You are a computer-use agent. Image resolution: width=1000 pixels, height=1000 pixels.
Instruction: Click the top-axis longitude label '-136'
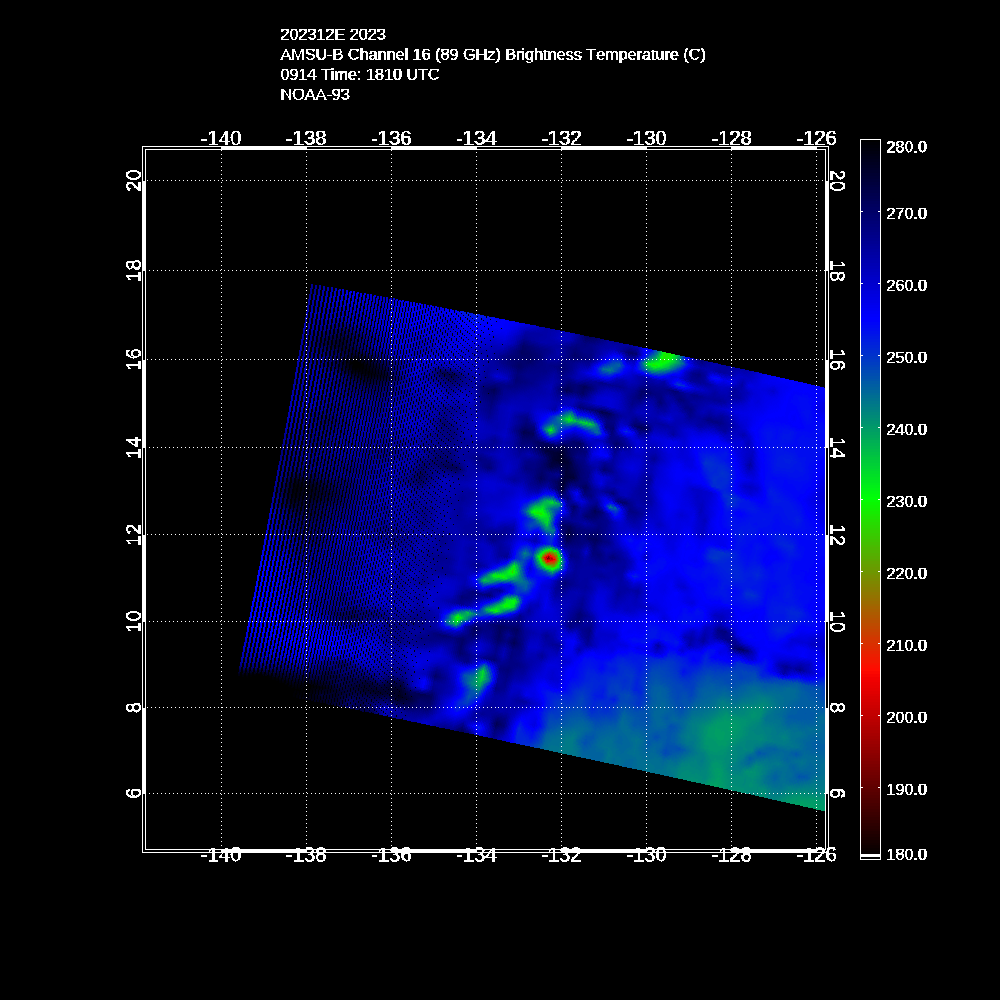(x=392, y=138)
